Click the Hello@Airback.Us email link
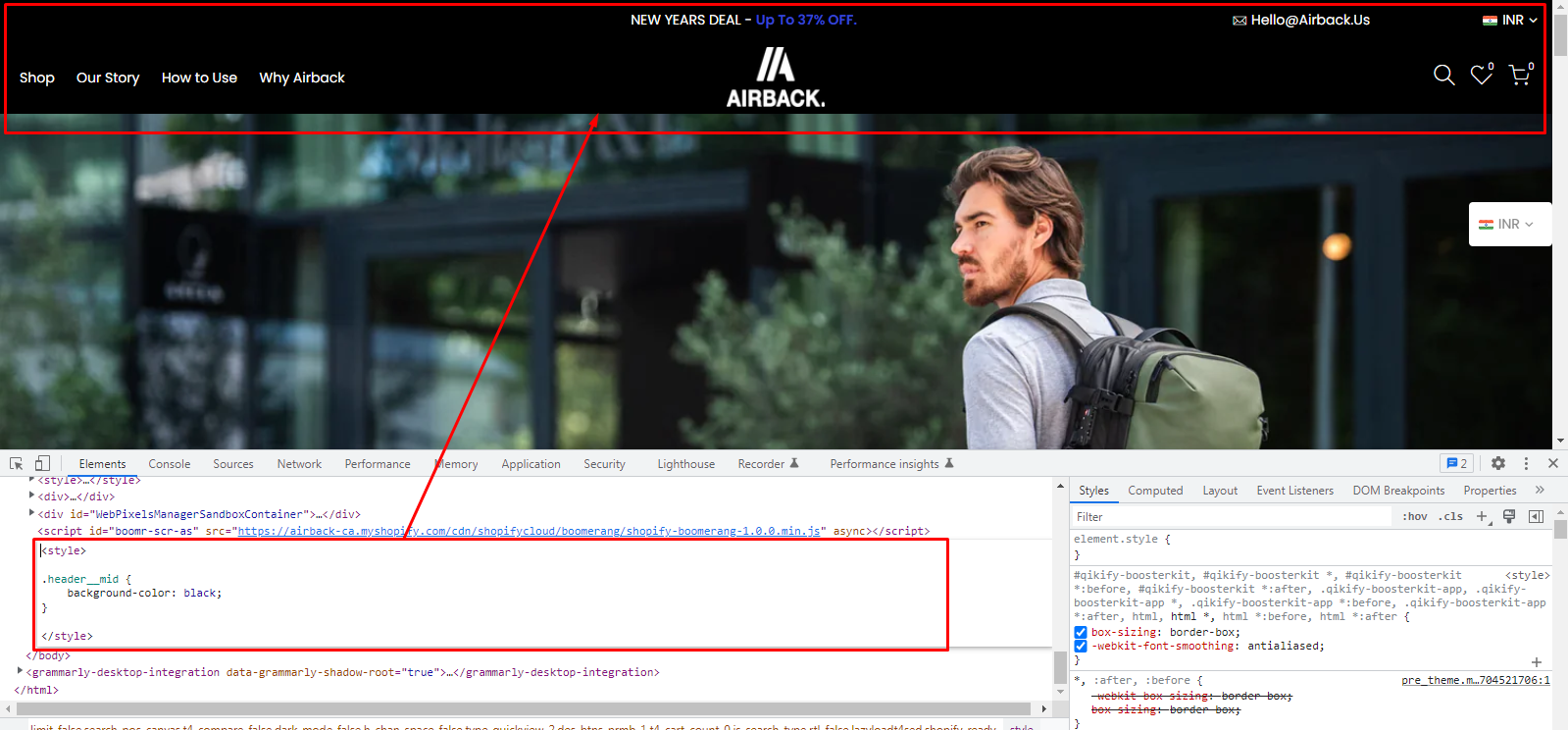Screen dimensions: 1568x730 click(x=1310, y=21)
